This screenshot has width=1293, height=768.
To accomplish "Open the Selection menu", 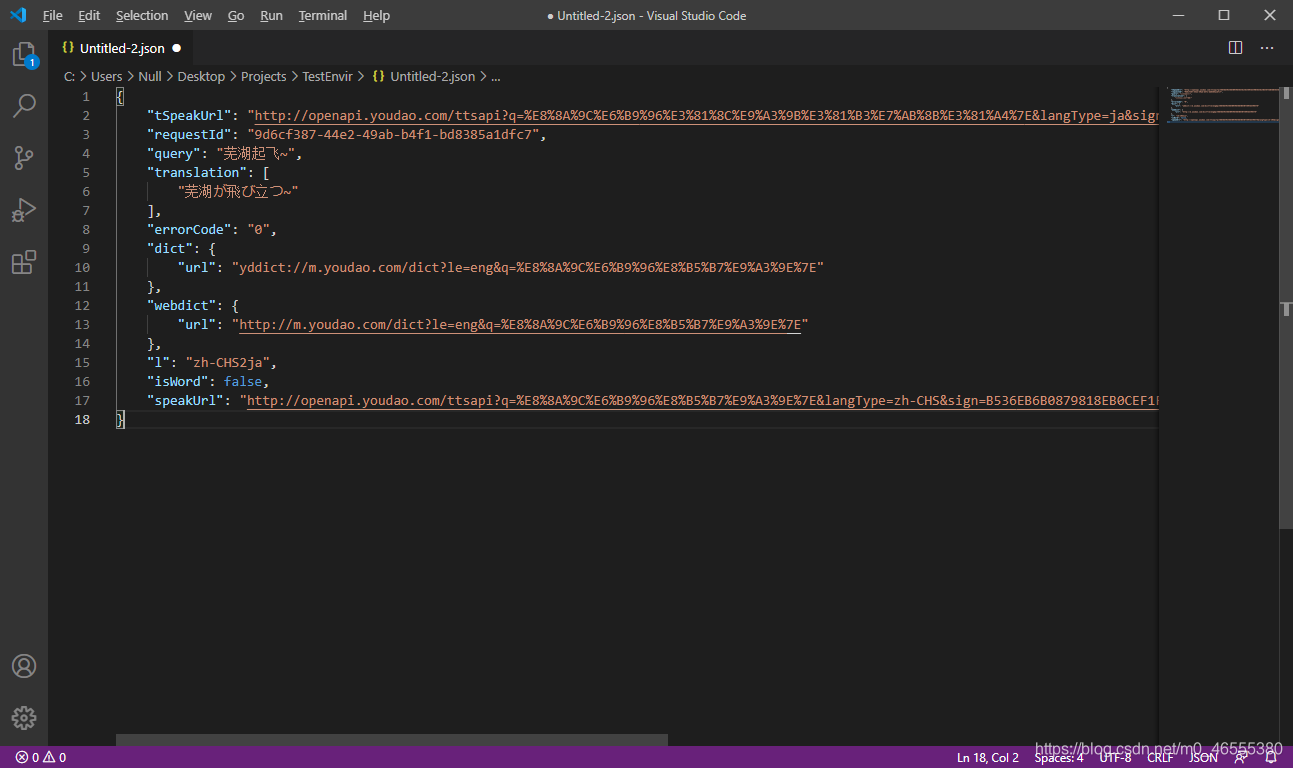I will pos(142,15).
